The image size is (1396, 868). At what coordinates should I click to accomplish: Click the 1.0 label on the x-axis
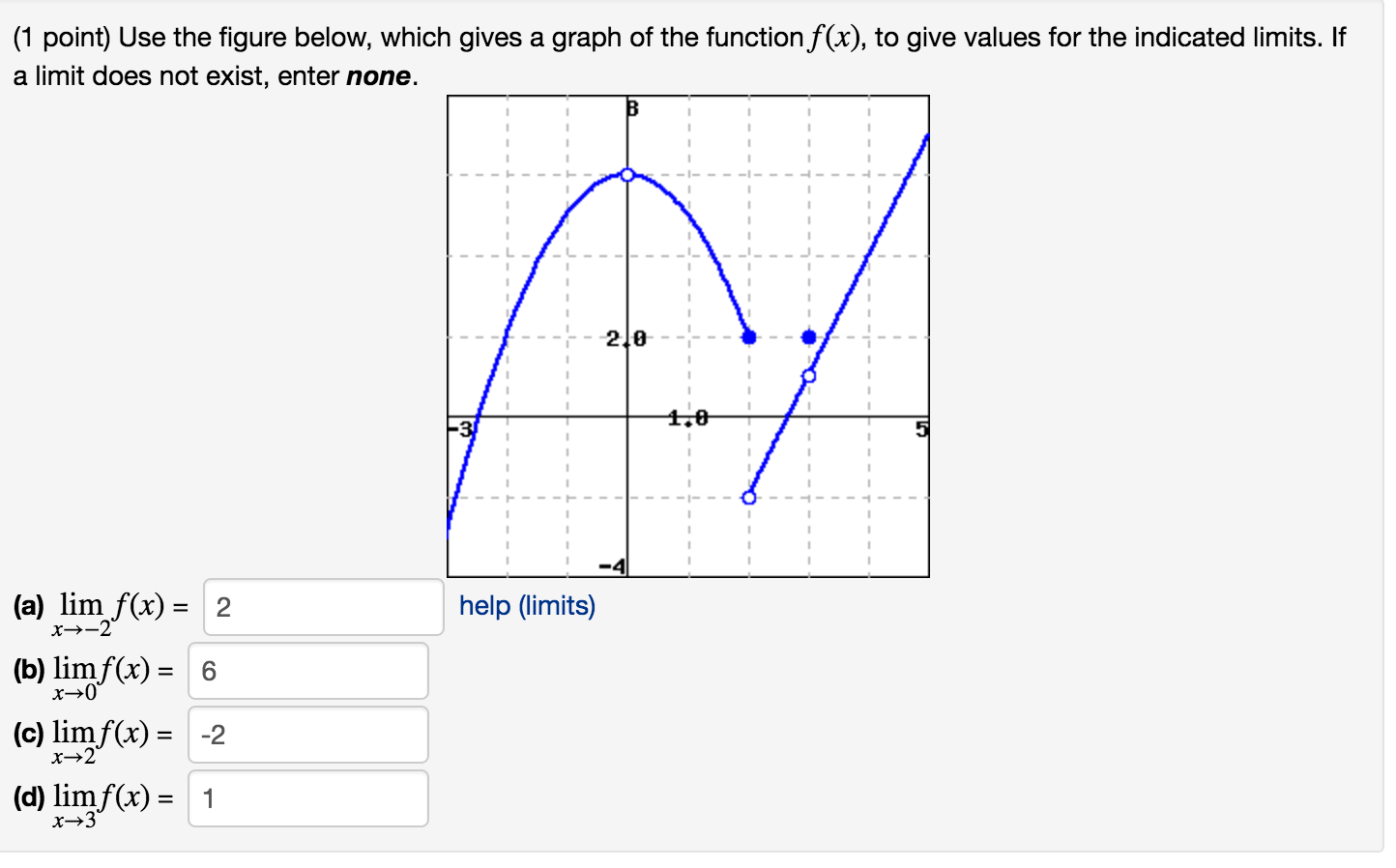686,418
